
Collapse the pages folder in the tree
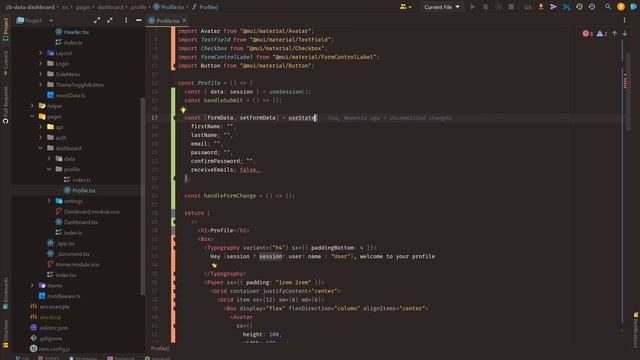pyautogui.click(x=32, y=116)
